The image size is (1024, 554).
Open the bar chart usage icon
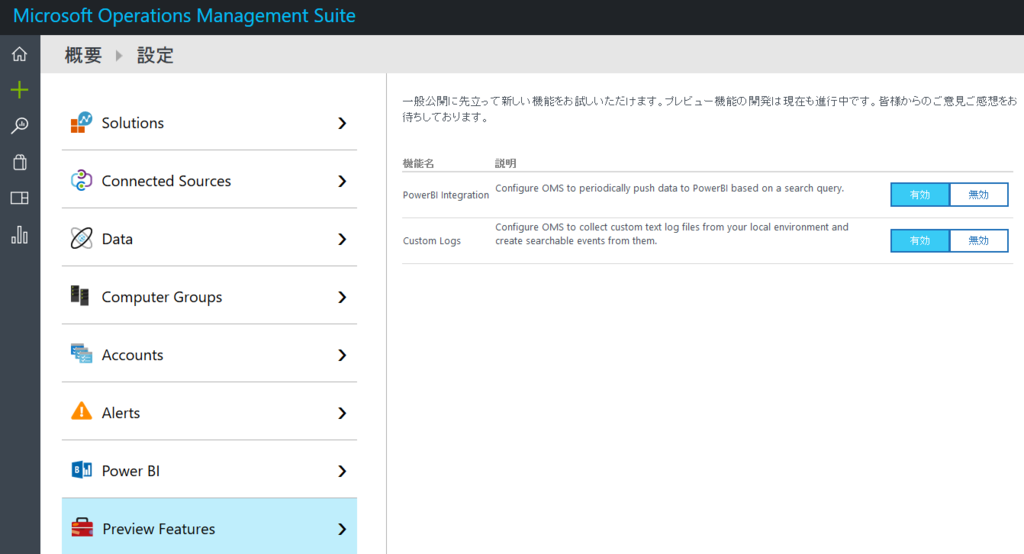click(20, 235)
